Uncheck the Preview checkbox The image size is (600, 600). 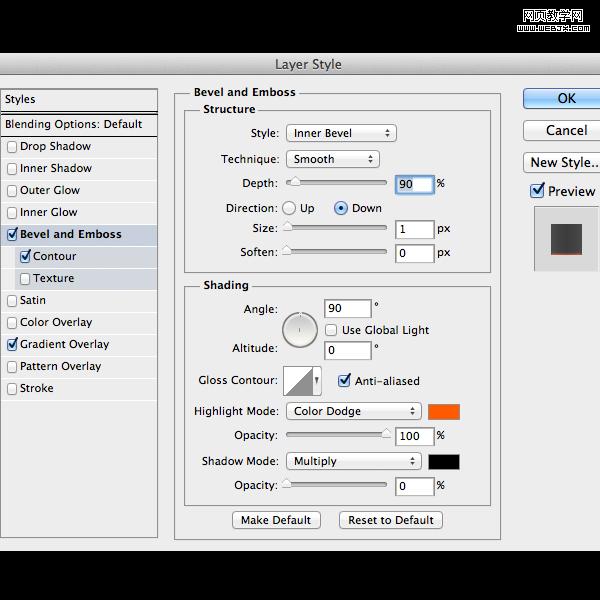coord(537,191)
